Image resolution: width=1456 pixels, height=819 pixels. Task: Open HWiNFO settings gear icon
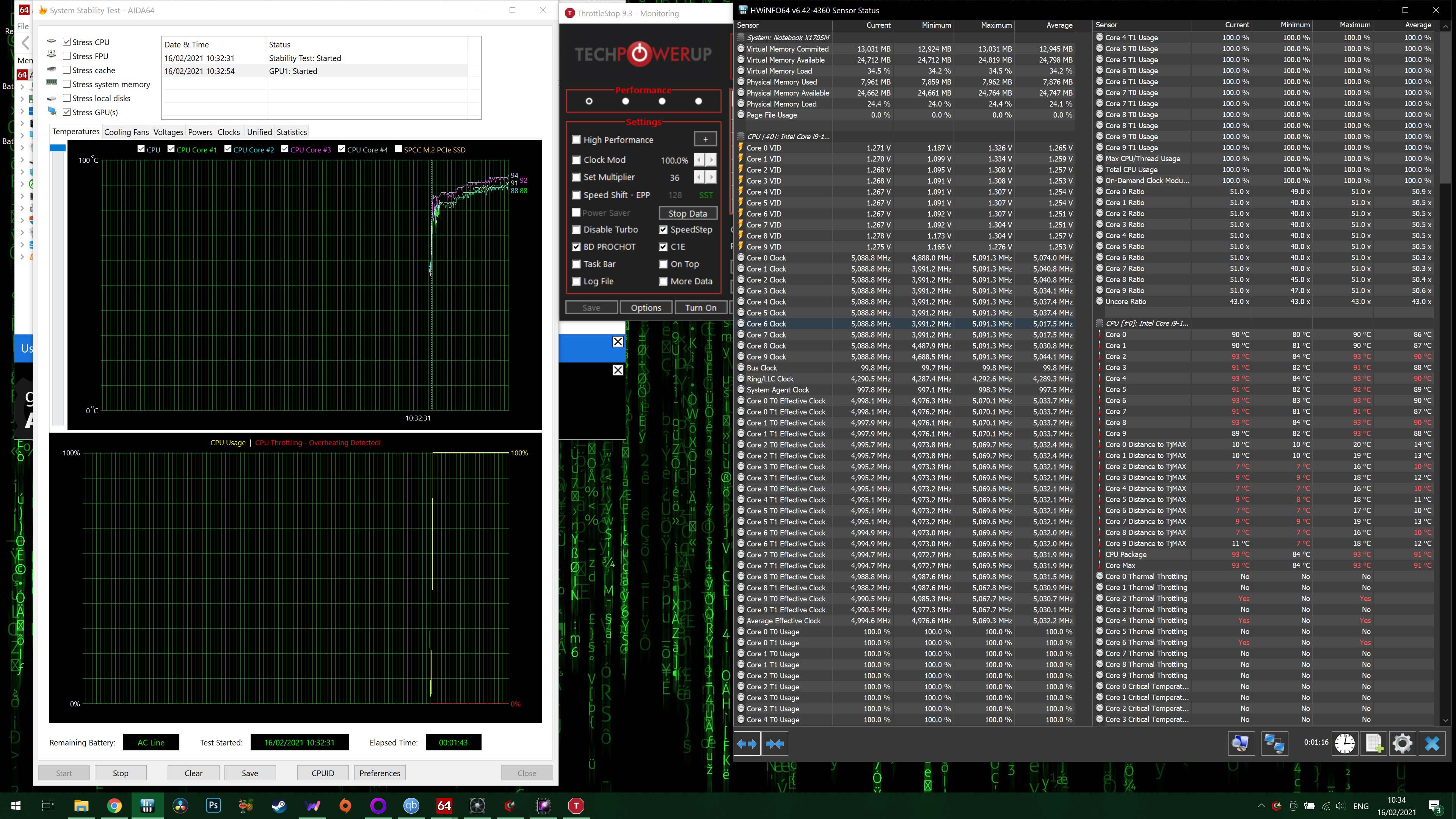pos(1402,743)
